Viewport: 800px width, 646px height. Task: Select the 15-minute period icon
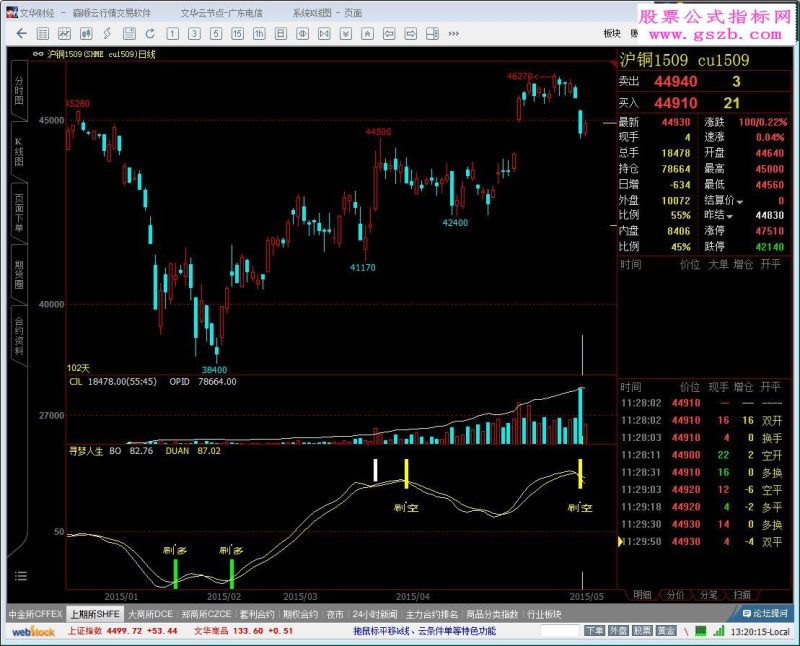coord(237,34)
